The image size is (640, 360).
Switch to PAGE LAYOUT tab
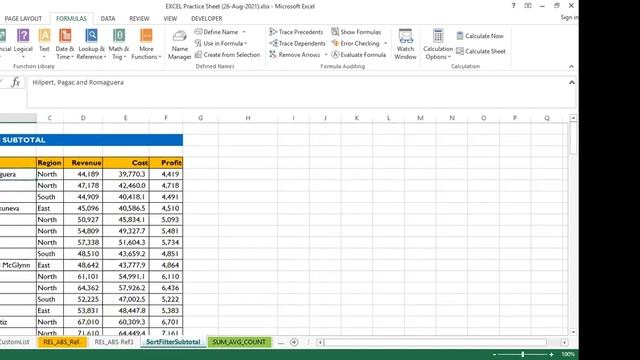[x=23, y=19]
